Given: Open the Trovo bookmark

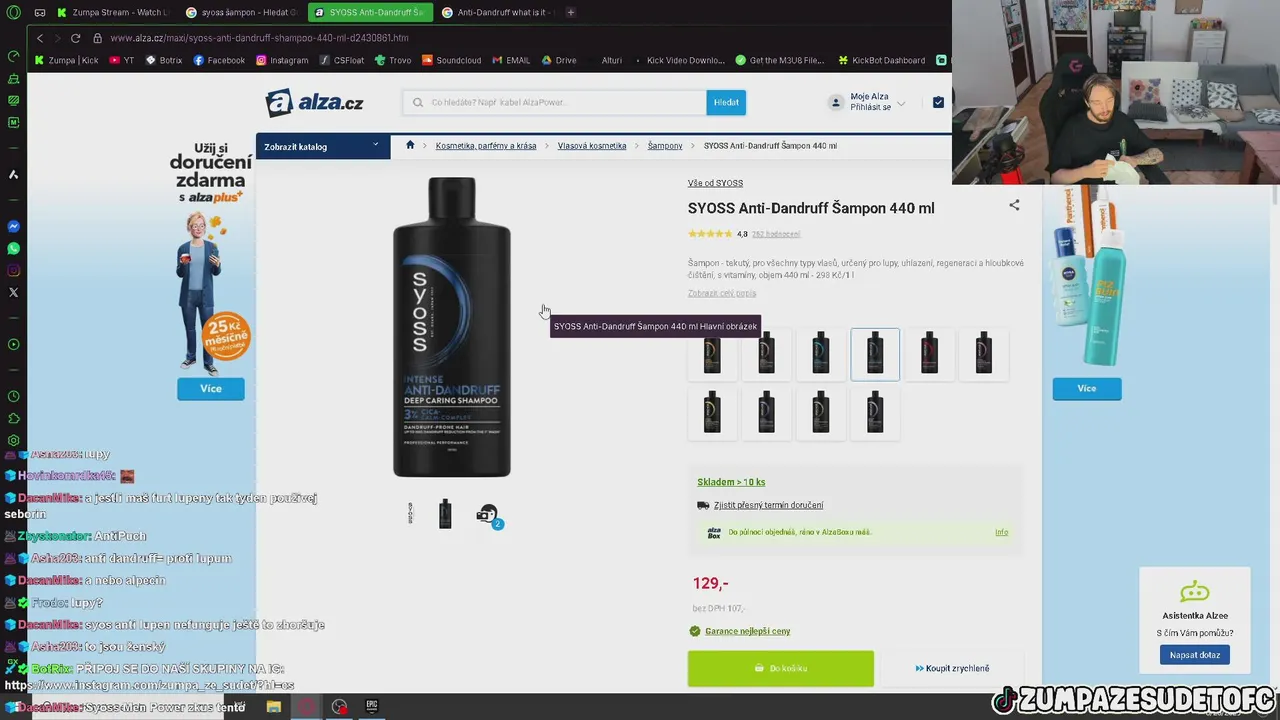Looking at the screenshot, I should [393, 60].
